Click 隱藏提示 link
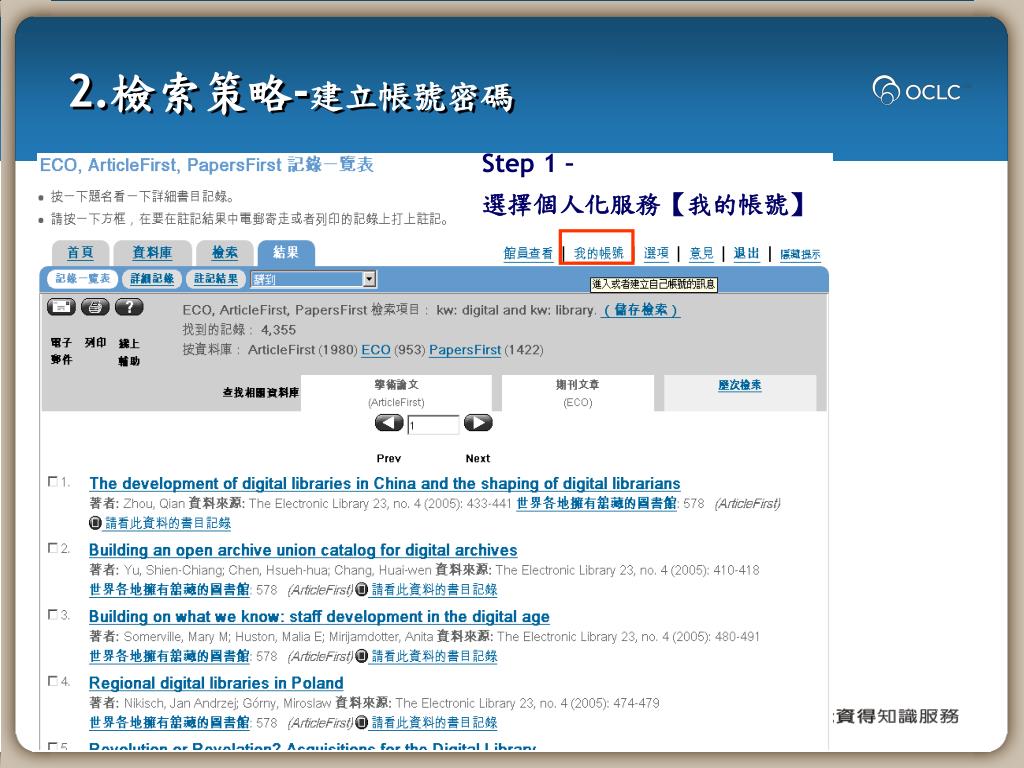This screenshot has height=768, width=1024. tap(800, 254)
